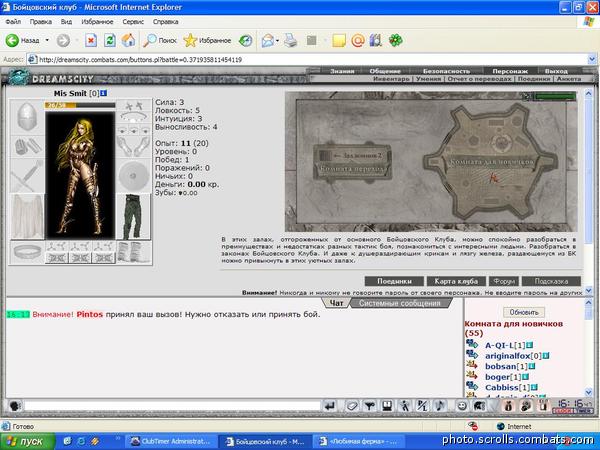This screenshot has width=600, height=450.
Task: Click the belt equipment slot
Action: pyautogui.click(x=27, y=252)
